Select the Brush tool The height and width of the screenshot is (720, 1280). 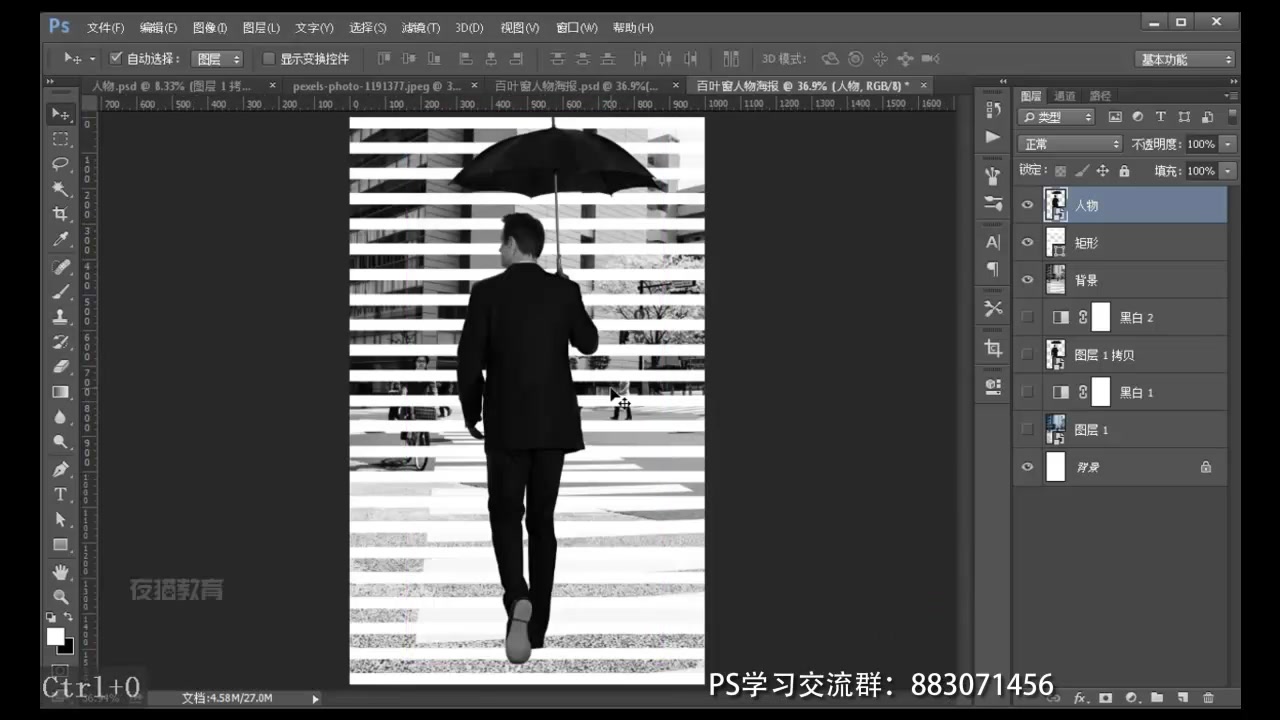[x=61, y=292]
